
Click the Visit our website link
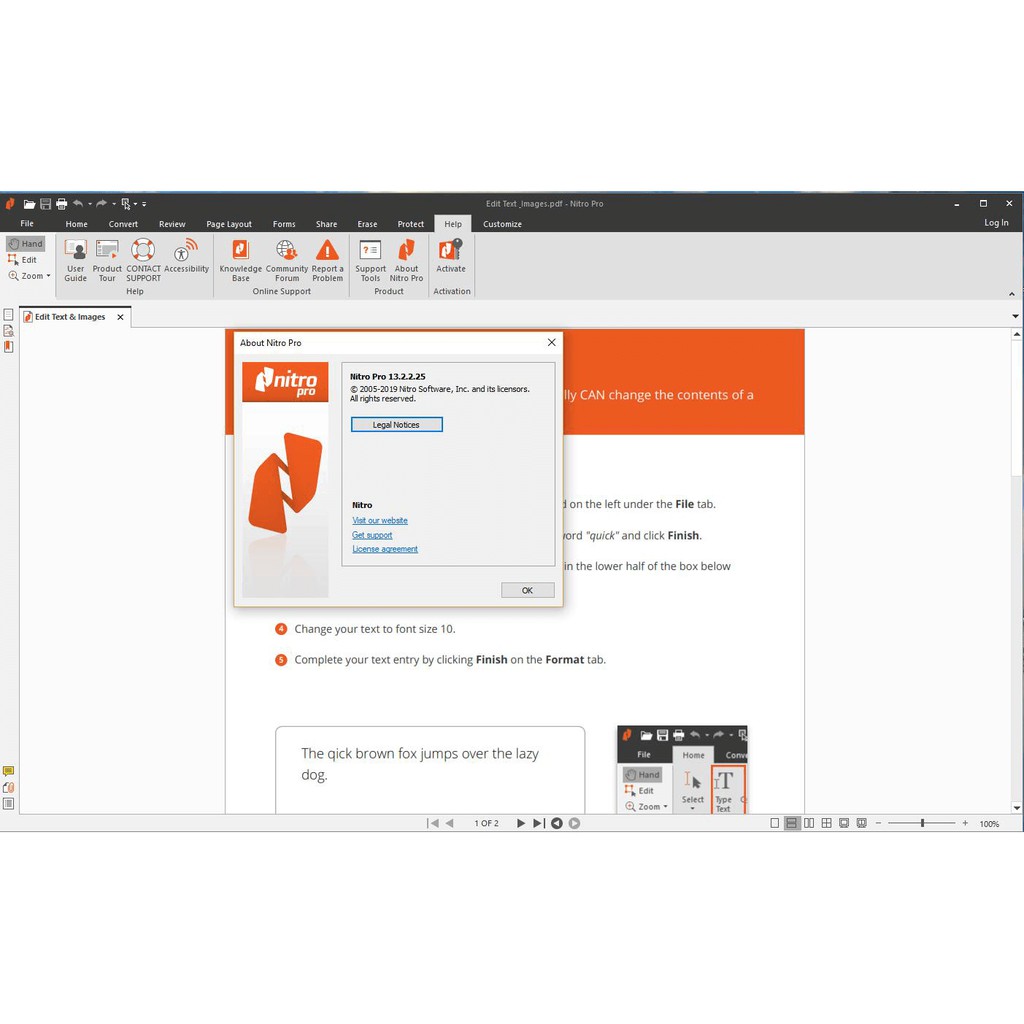(x=380, y=521)
